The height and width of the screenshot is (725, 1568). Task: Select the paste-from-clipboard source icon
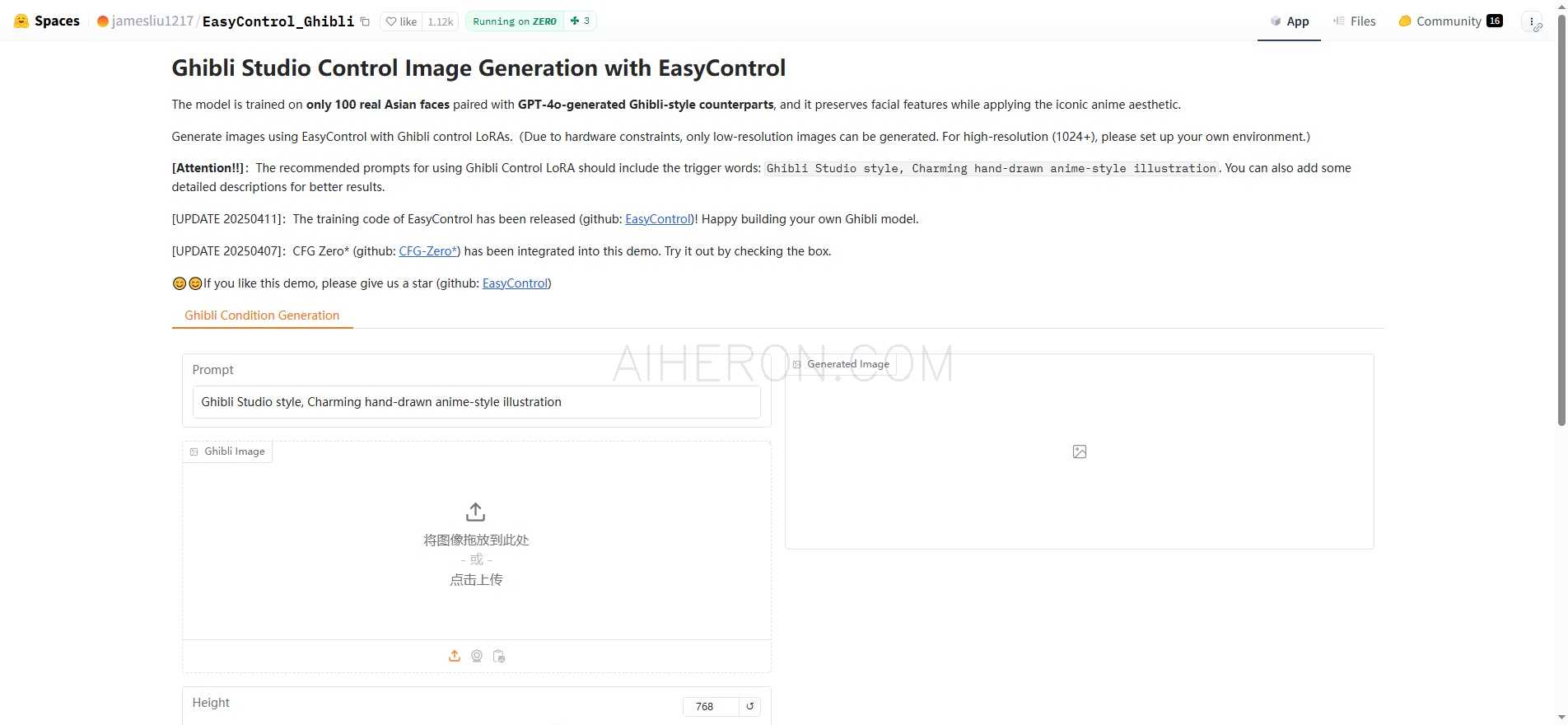click(x=499, y=656)
